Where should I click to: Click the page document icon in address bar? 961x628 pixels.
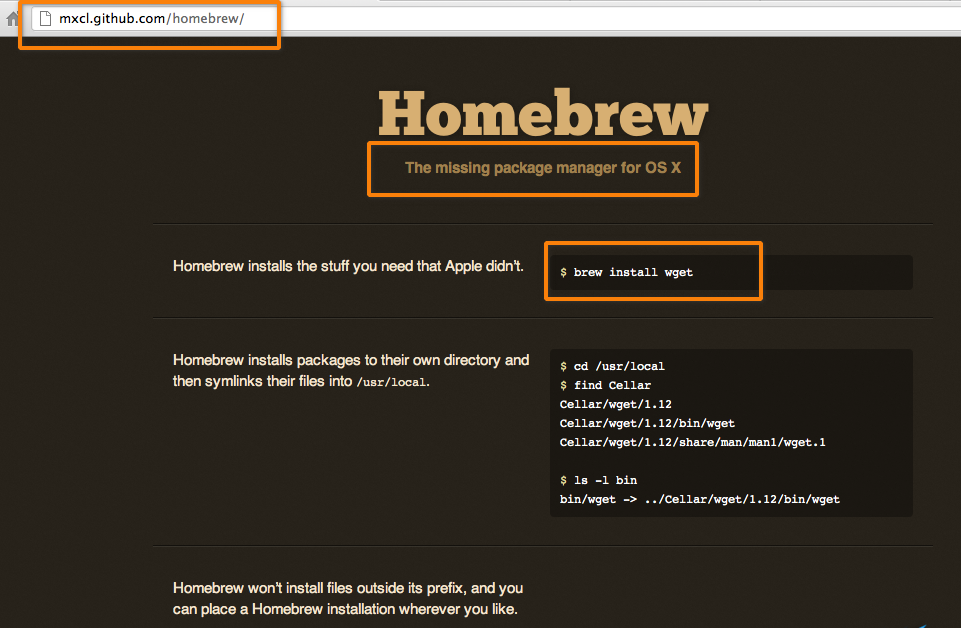point(45,18)
